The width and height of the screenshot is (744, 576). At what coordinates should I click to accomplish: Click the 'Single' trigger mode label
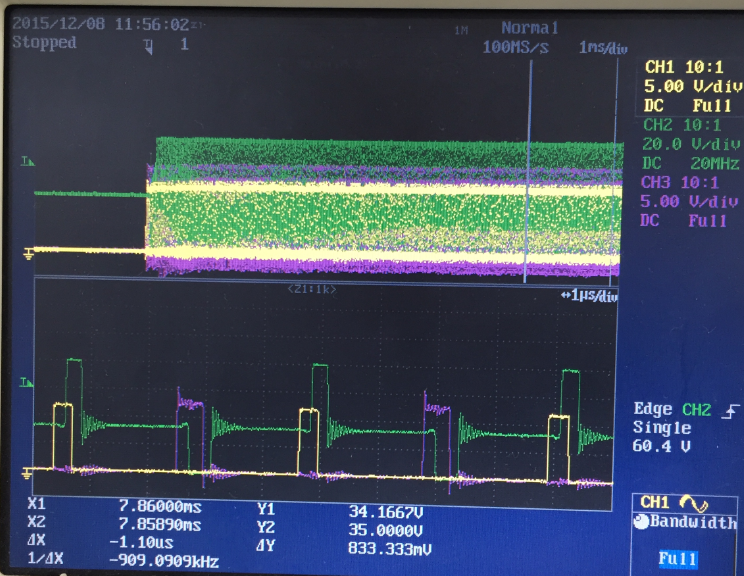coord(661,428)
